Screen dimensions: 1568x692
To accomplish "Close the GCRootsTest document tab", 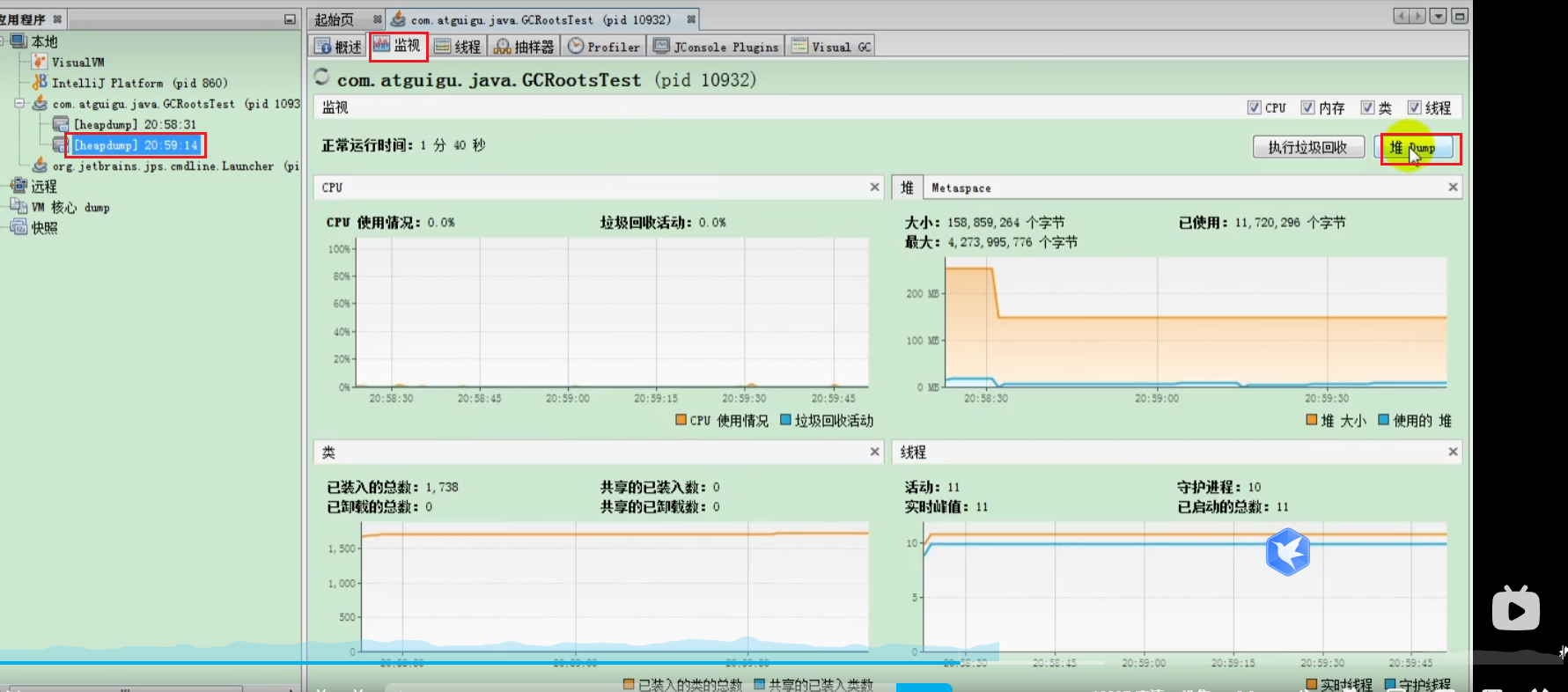I will (691, 19).
